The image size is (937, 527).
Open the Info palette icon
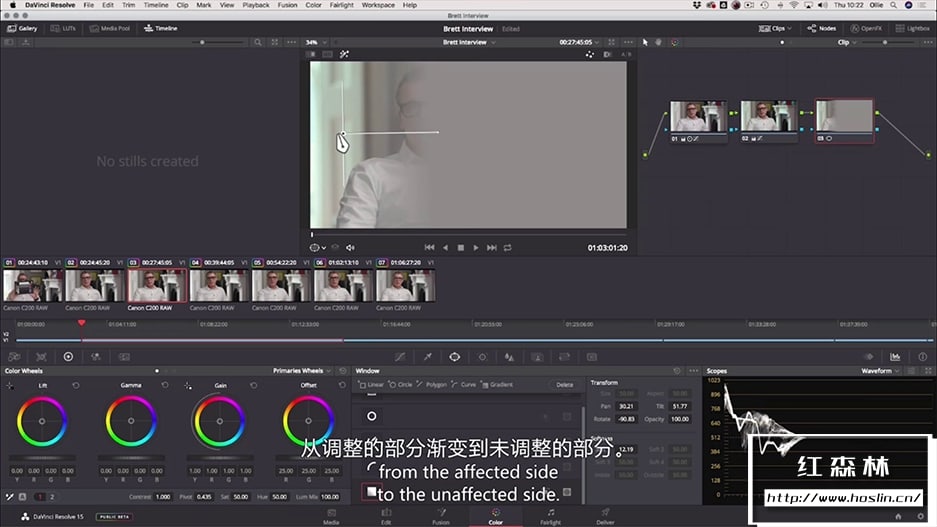(x=923, y=357)
